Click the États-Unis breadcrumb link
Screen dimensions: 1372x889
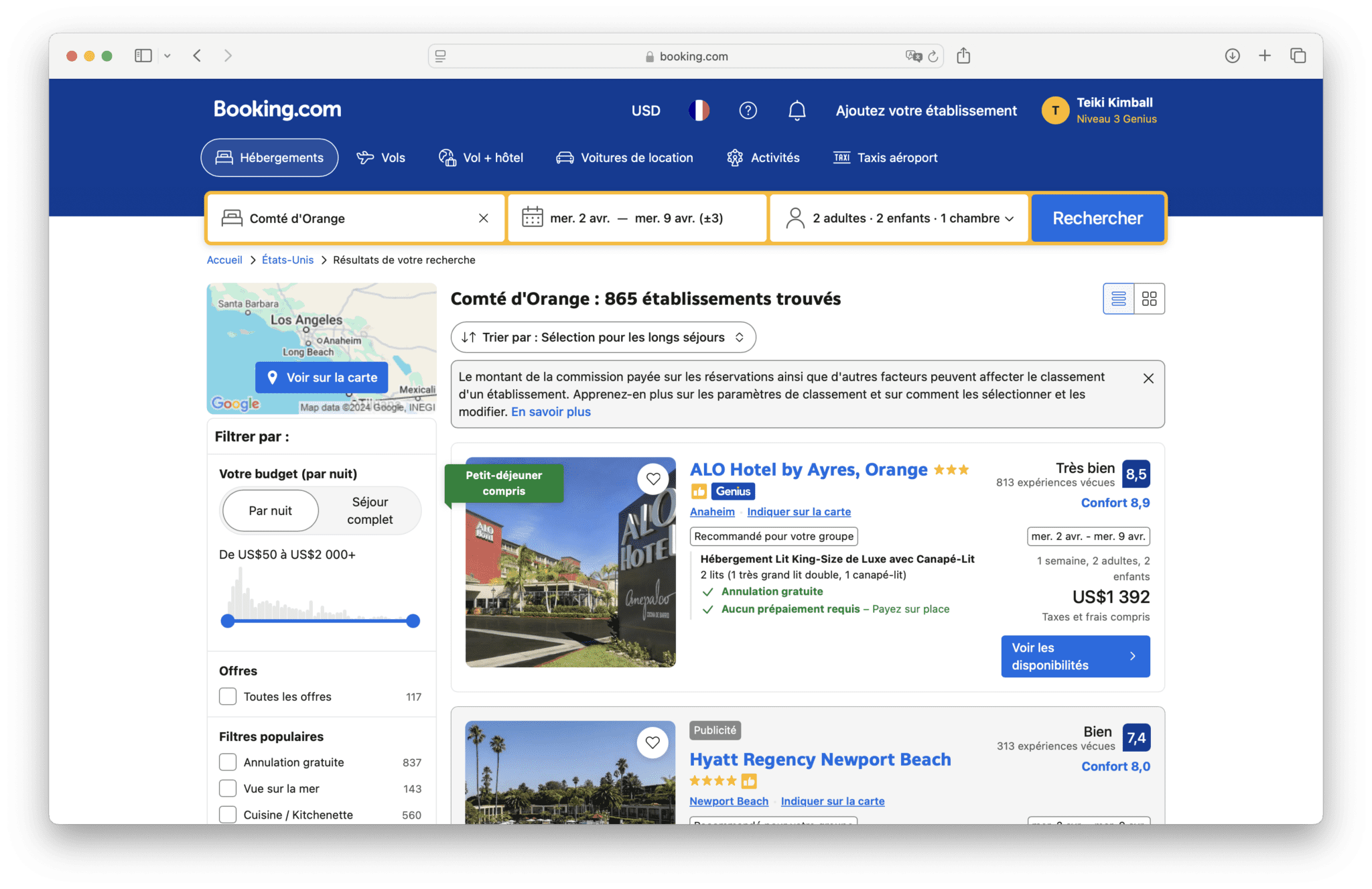click(287, 260)
